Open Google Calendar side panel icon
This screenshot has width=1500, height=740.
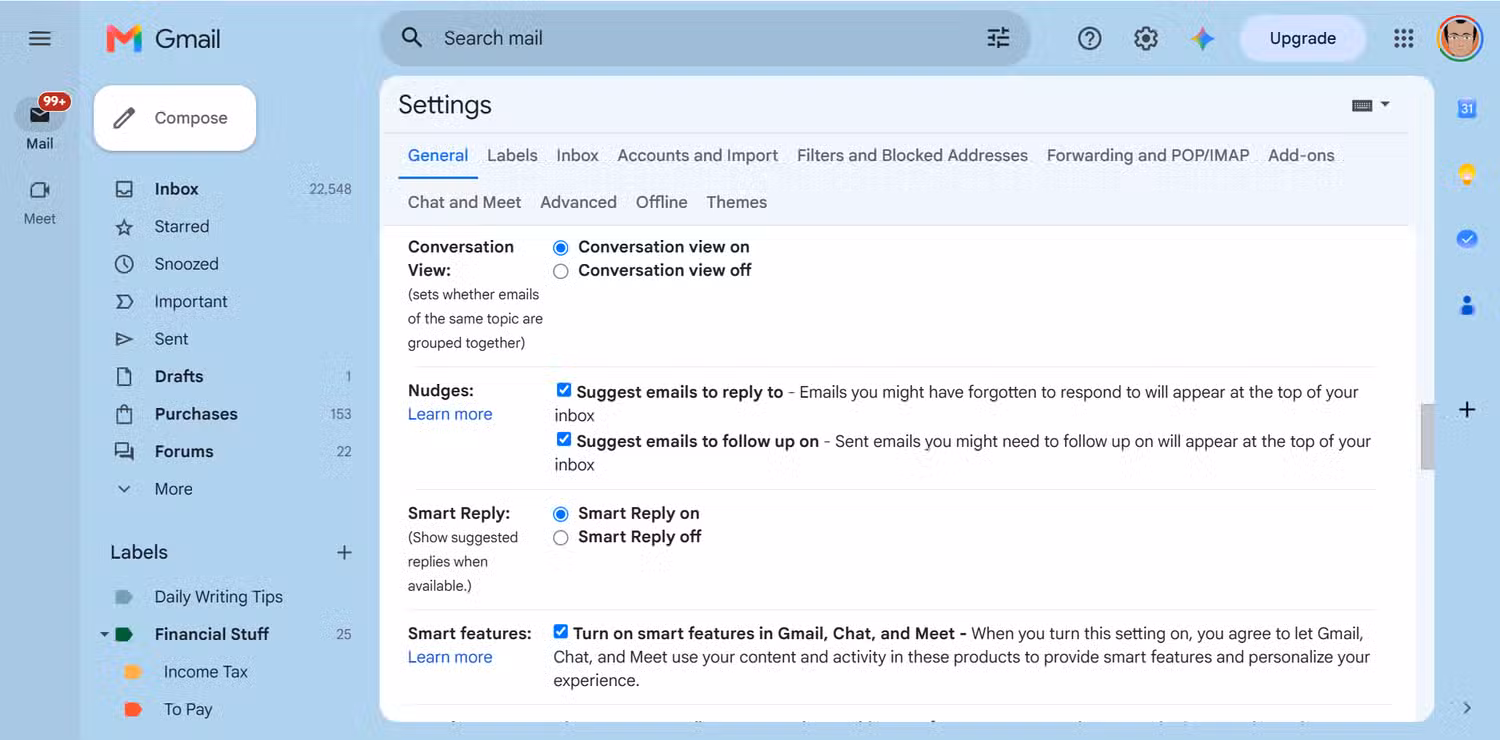(x=1467, y=109)
